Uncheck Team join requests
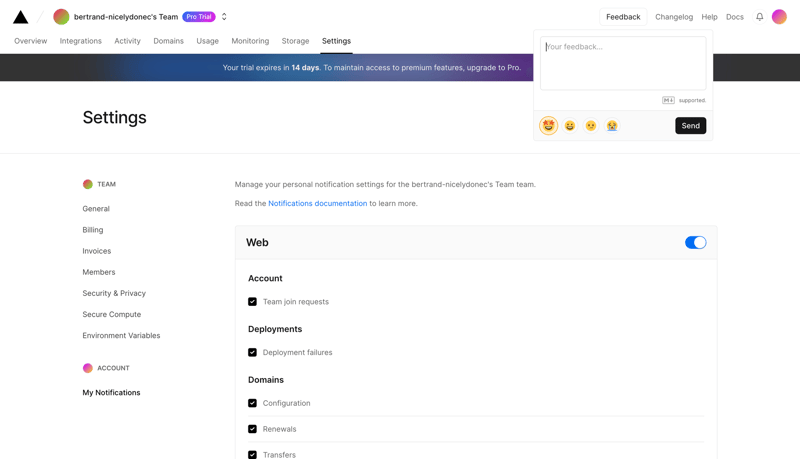This screenshot has width=800, height=459. point(252,302)
